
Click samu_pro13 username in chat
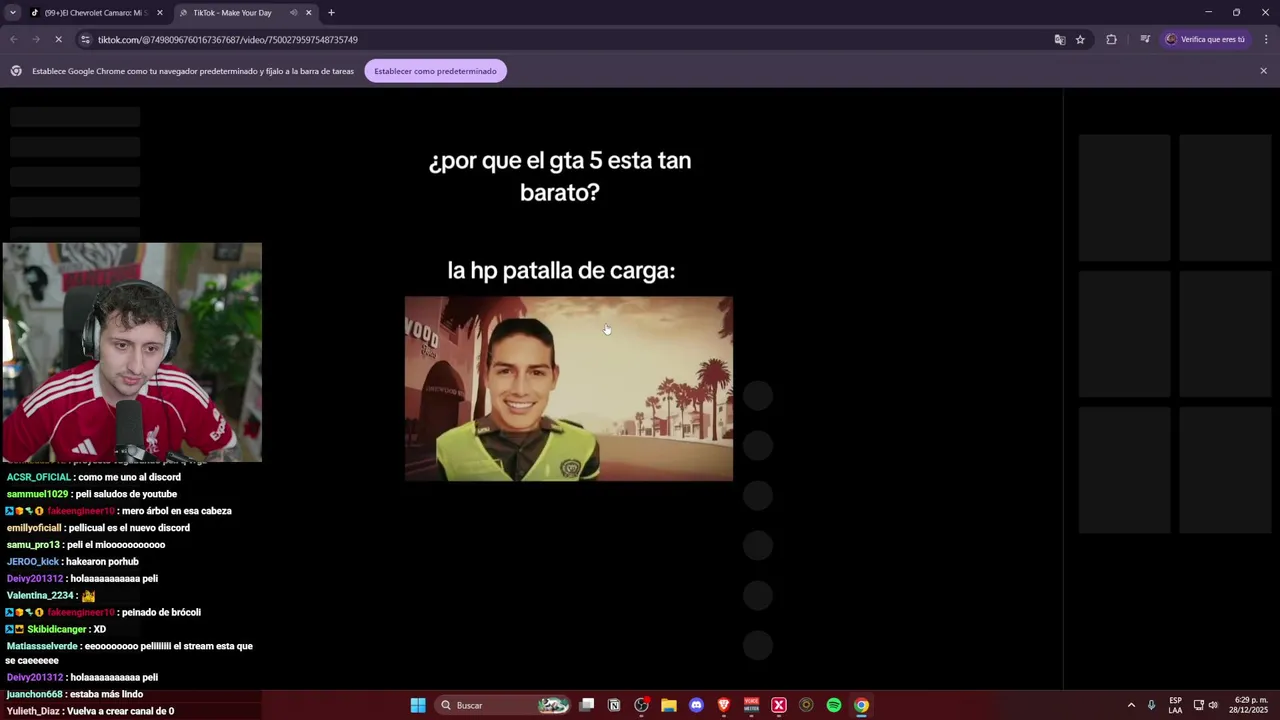click(x=33, y=545)
